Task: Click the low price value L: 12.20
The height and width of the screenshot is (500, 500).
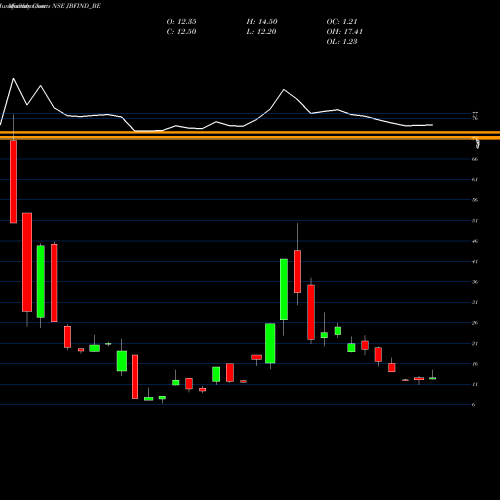Action: pos(261,32)
